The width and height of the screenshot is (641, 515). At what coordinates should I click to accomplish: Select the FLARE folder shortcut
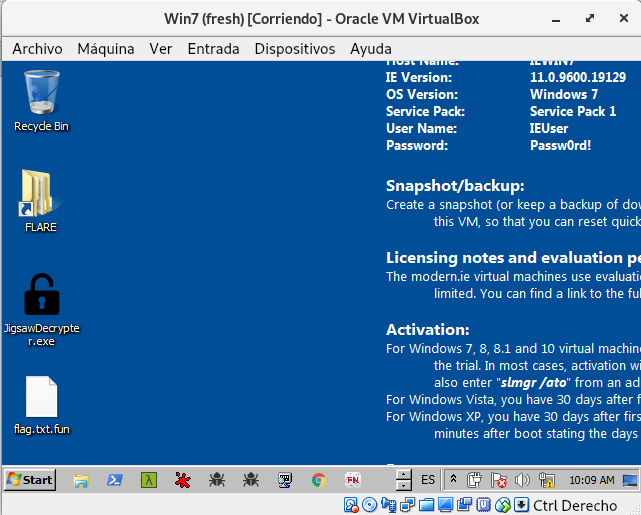pos(41,201)
